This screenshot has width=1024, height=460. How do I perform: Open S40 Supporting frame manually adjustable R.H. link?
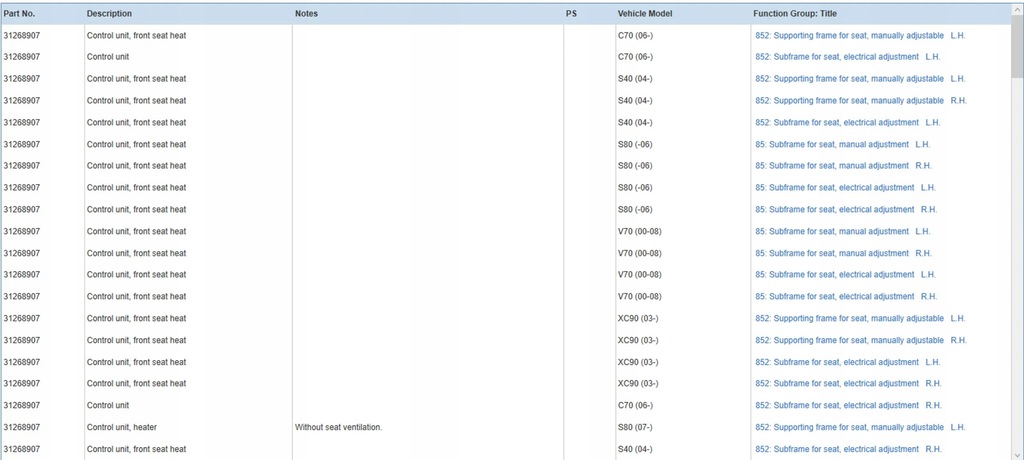pyautogui.click(x=861, y=101)
